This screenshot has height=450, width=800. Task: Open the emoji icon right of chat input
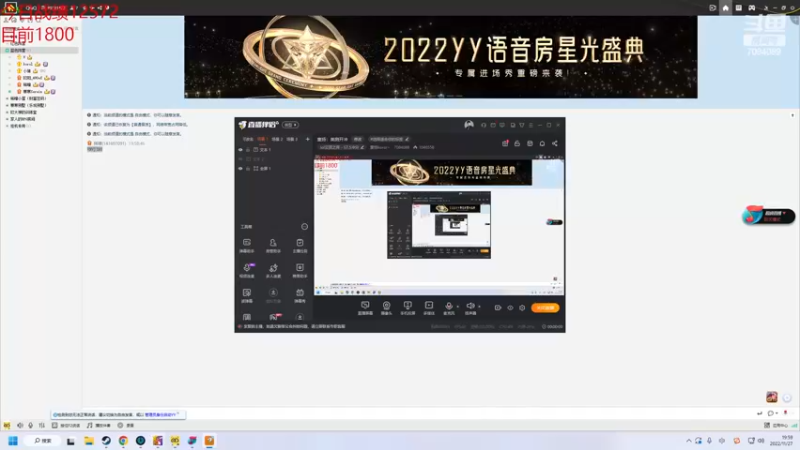point(771,413)
